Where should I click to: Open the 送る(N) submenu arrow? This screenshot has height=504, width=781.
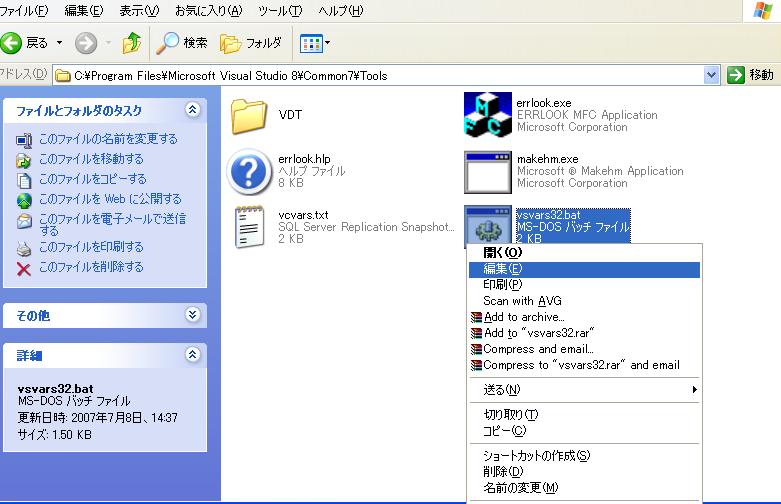tap(694, 389)
